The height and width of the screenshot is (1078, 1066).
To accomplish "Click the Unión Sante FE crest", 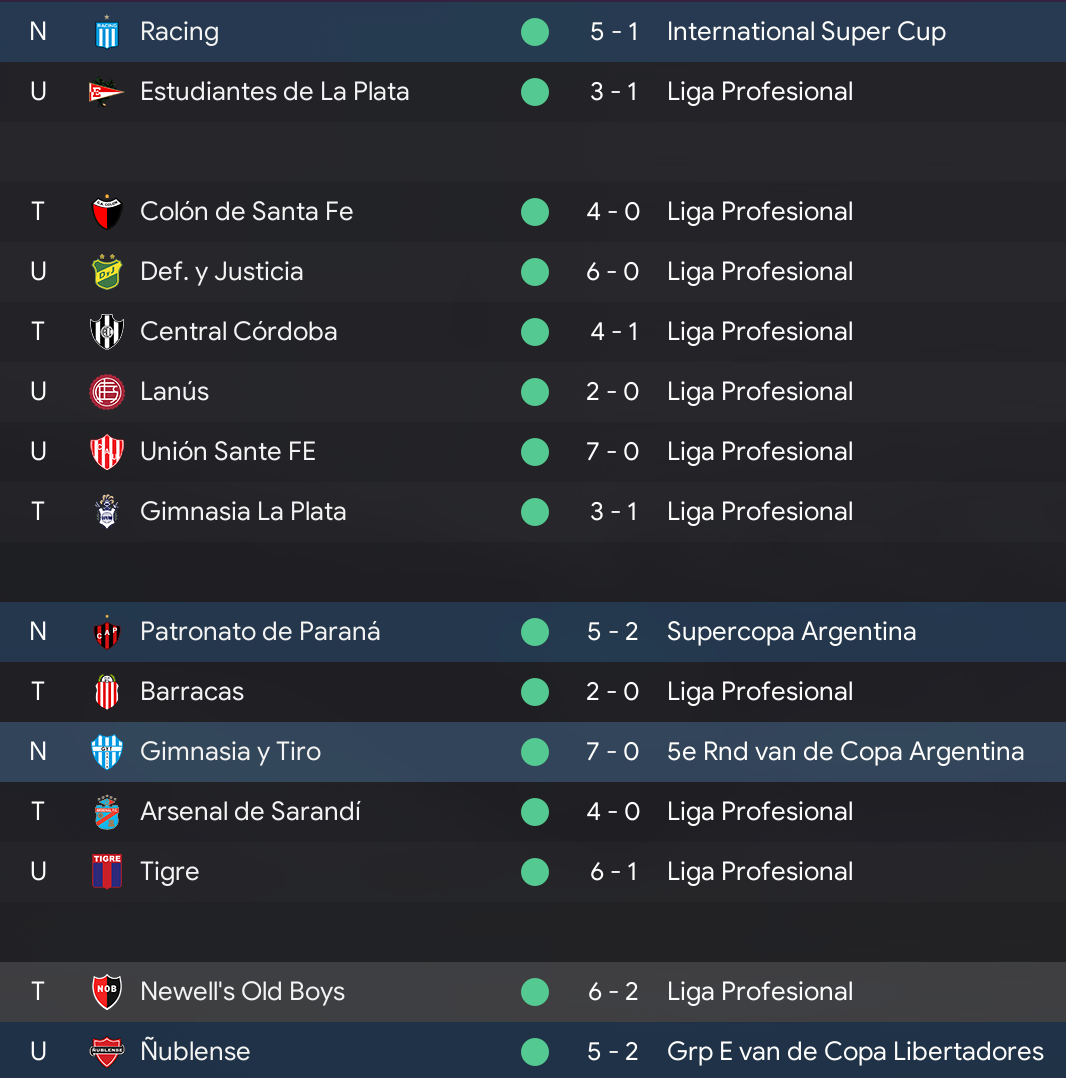I will [x=107, y=452].
